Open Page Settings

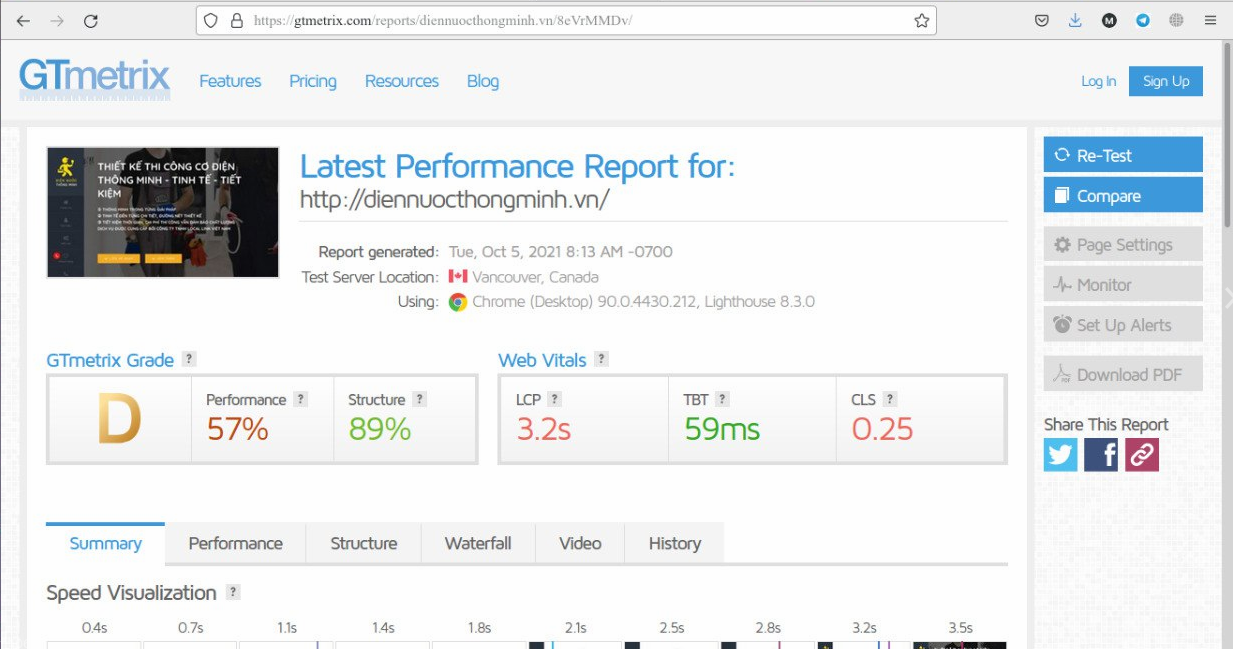click(1123, 244)
